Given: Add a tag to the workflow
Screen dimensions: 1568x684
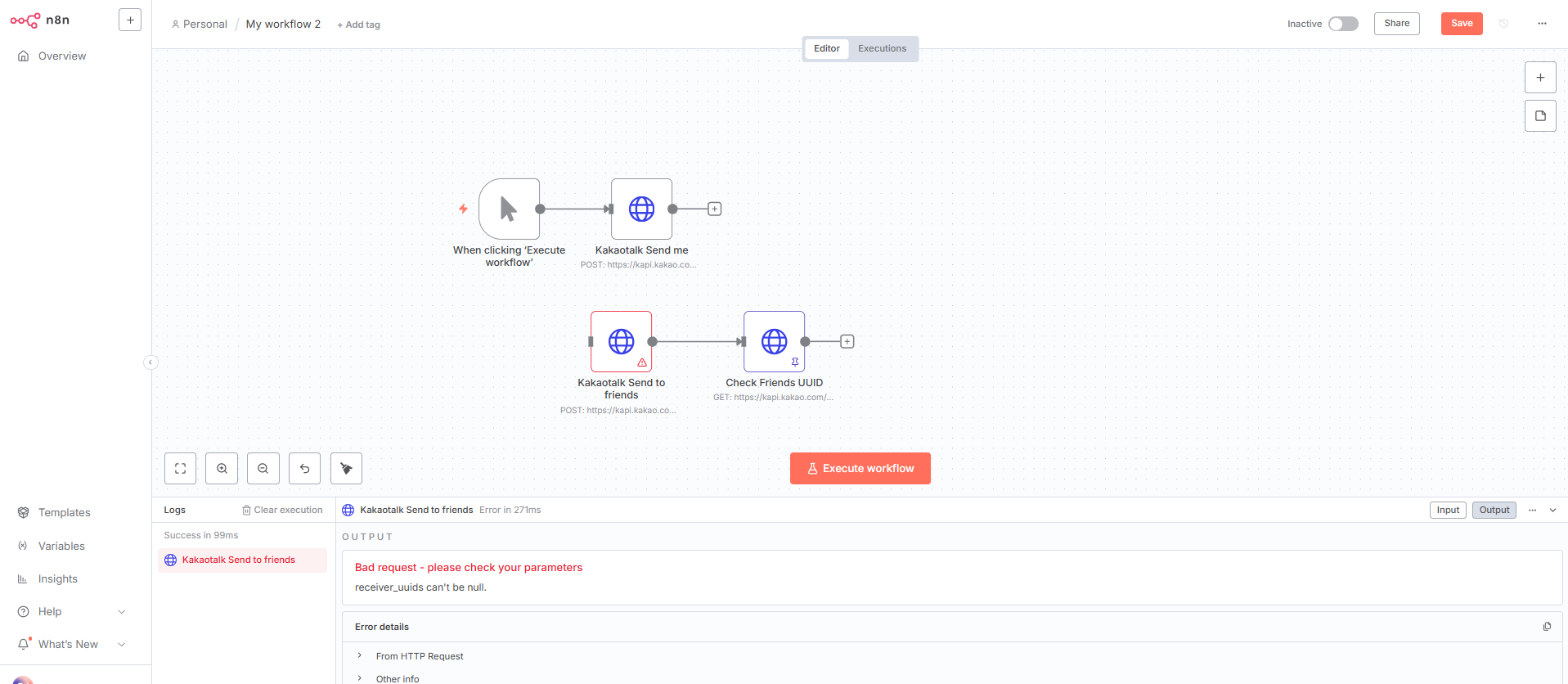Looking at the screenshot, I should [359, 25].
